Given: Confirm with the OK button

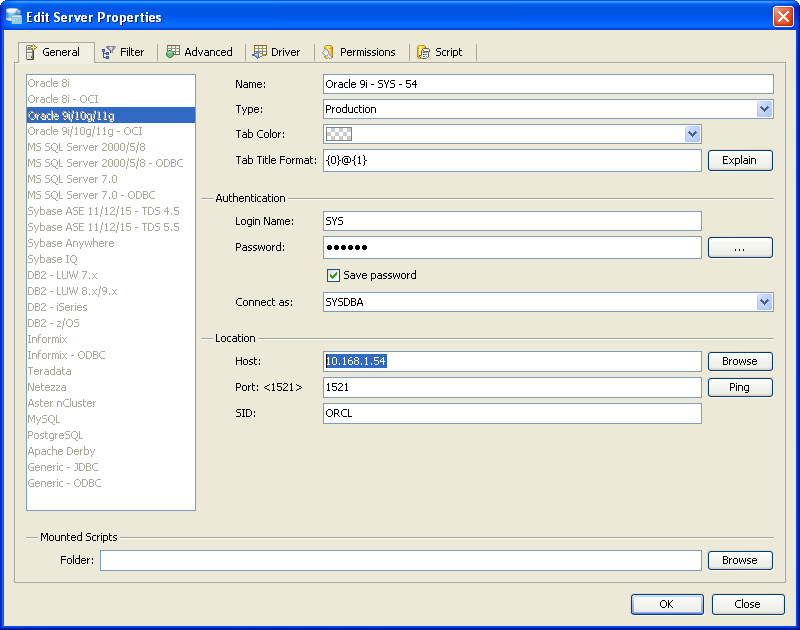Looking at the screenshot, I should point(667,604).
